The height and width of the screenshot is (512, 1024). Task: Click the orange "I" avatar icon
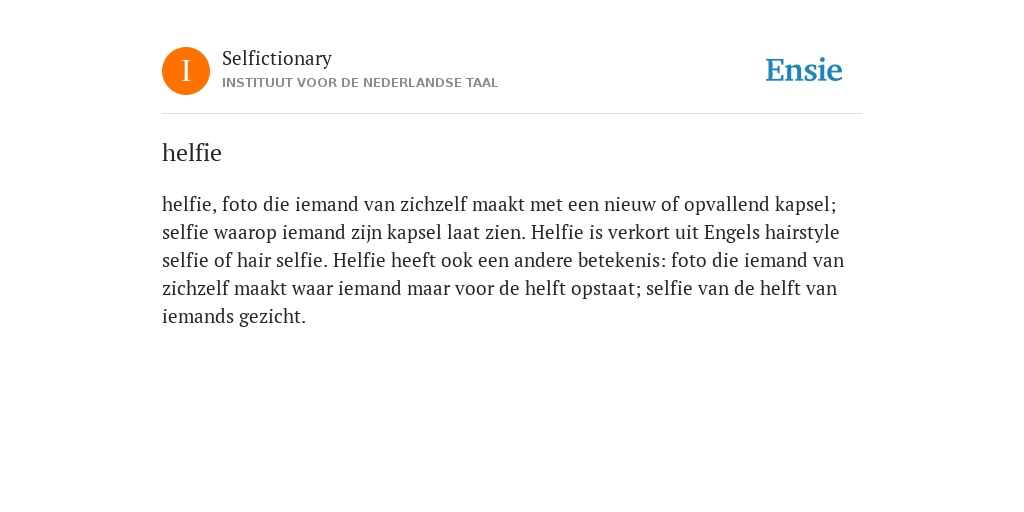(186, 71)
